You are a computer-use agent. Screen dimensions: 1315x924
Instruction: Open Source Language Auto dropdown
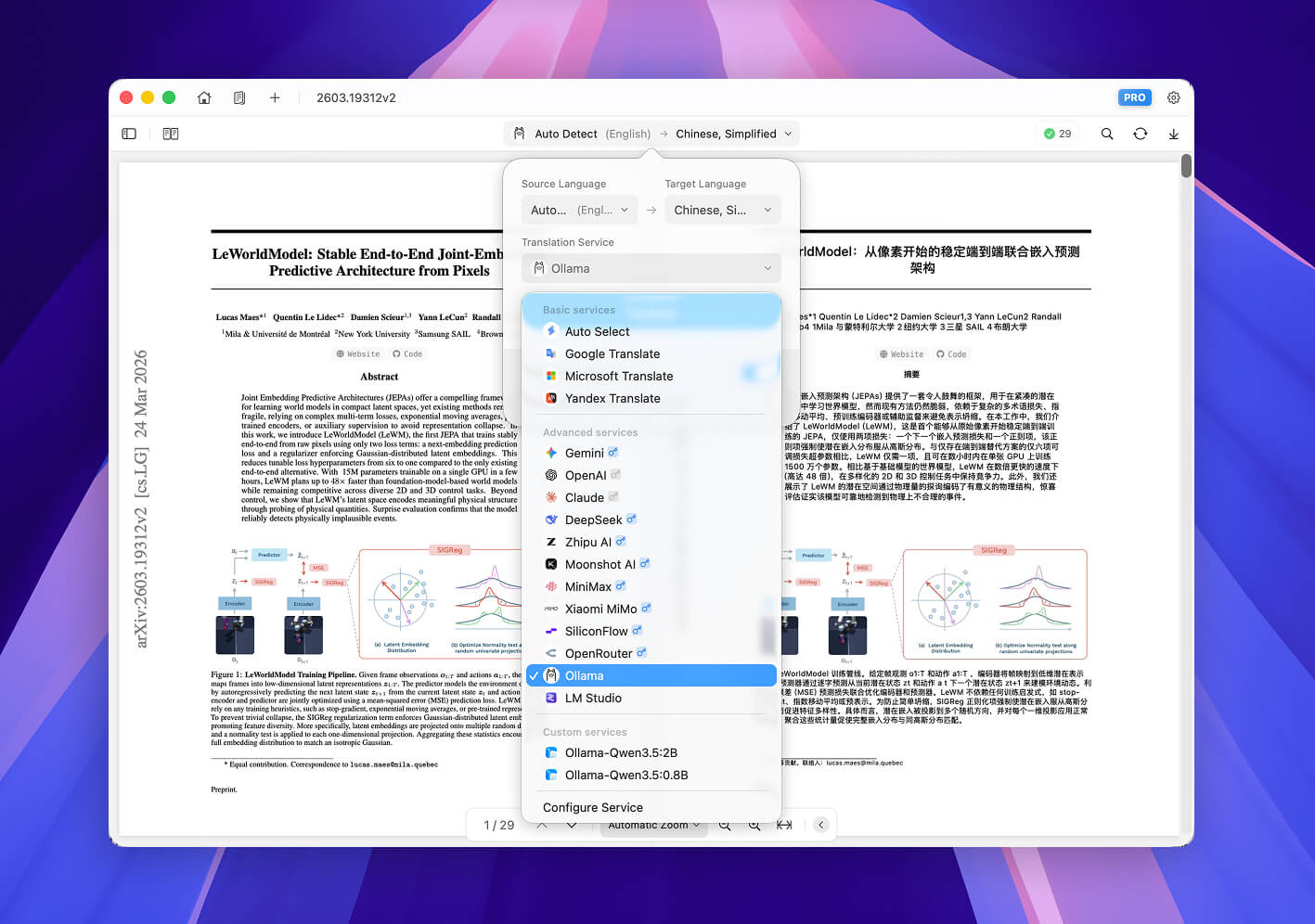point(579,210)
